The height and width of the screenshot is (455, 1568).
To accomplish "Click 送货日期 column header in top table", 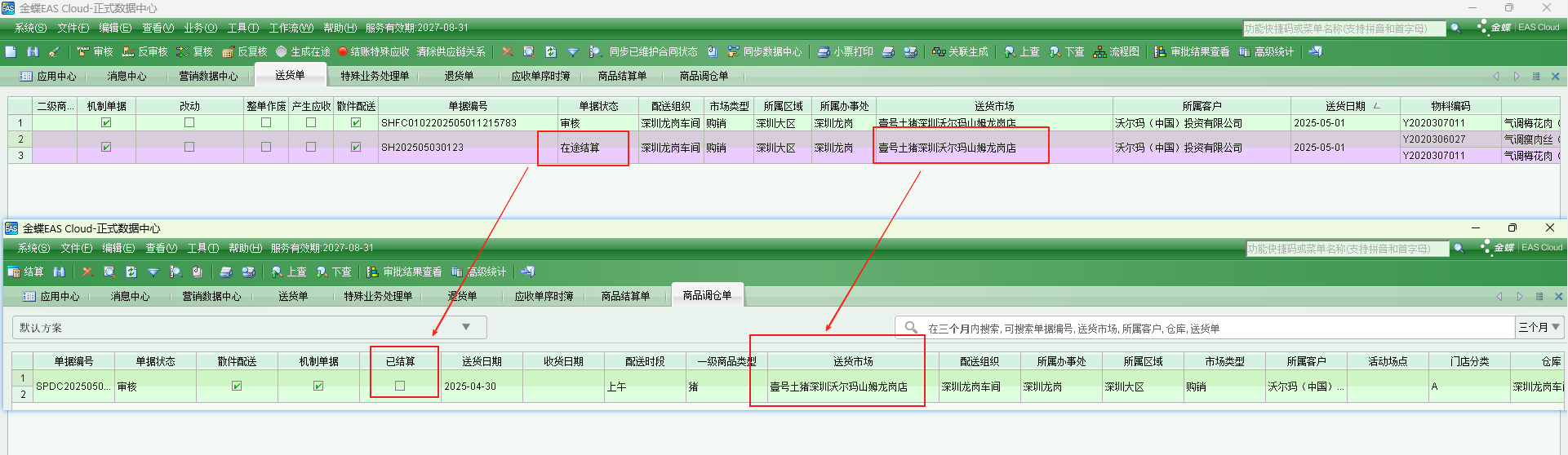I will [1345, 106].
